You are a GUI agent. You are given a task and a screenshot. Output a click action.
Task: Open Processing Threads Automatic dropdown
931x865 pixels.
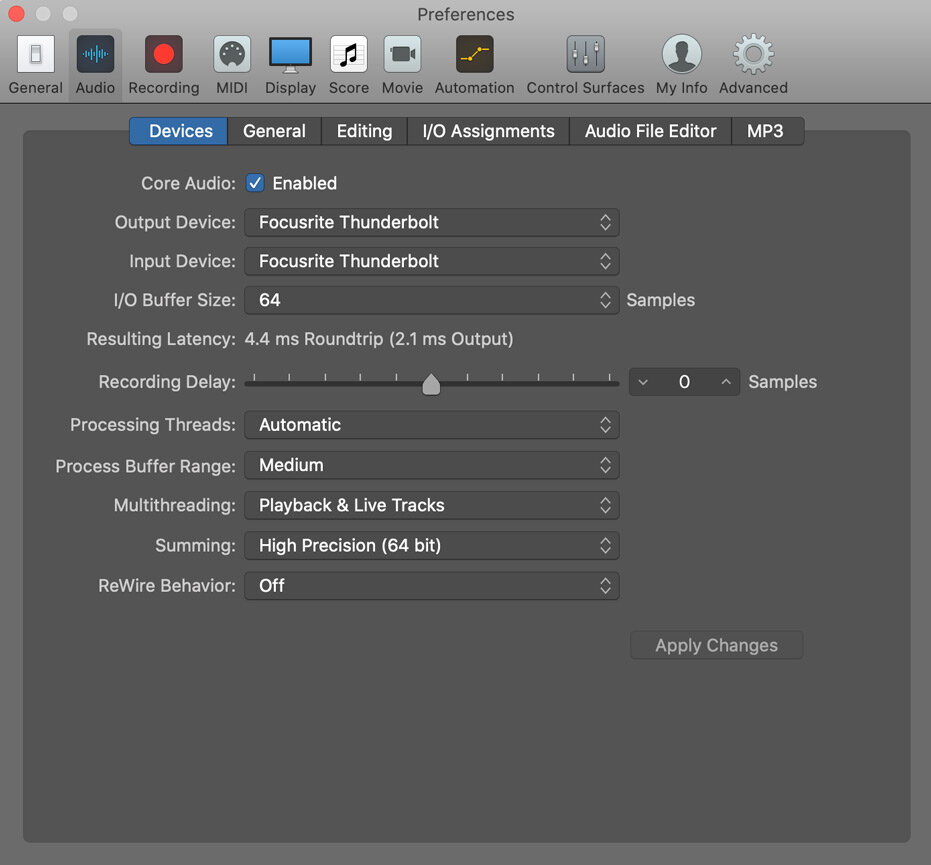tap(432, 425)
